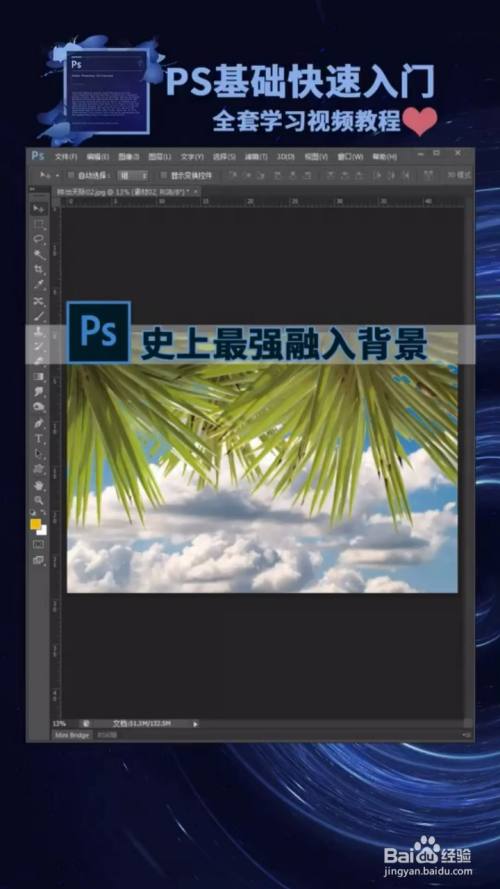Click the Photoshop Ps logo in title bar
This screenshot has height=889, width=500.
pyautogui.click(x=37, y=155)
